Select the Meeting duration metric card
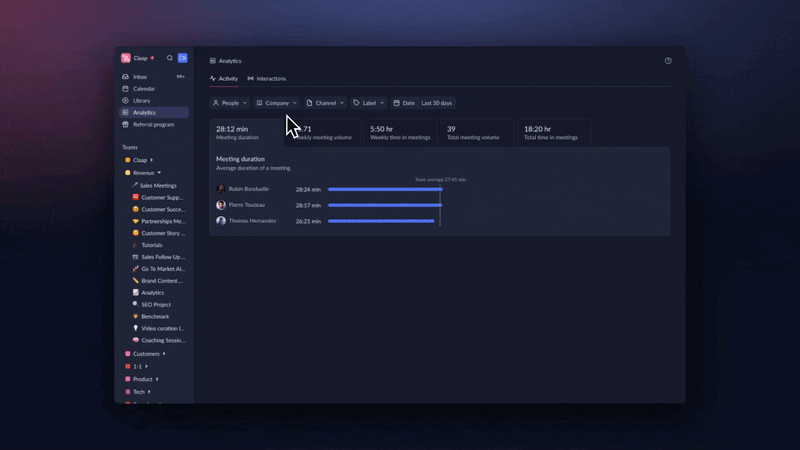Screen dimensions: 800x450 click(x=246, y=133)
